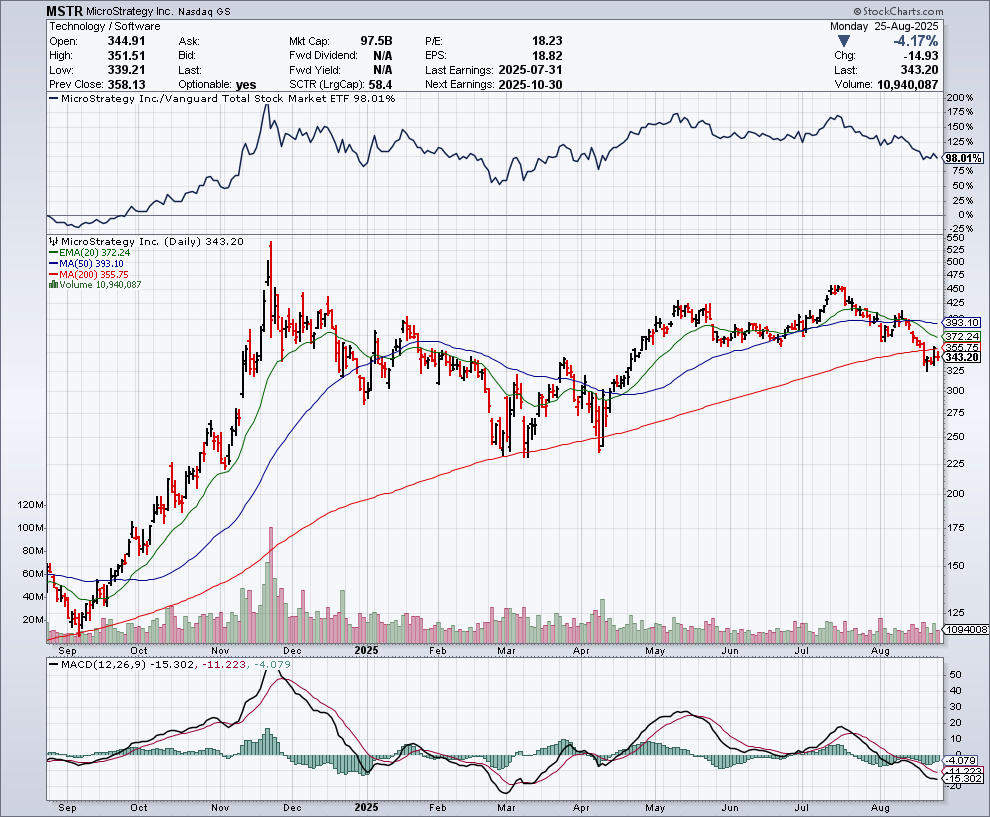The height and width of the screenshot is (817, 990).
Task: Click the Technology / Software sector label
Action: click(105, 27)
